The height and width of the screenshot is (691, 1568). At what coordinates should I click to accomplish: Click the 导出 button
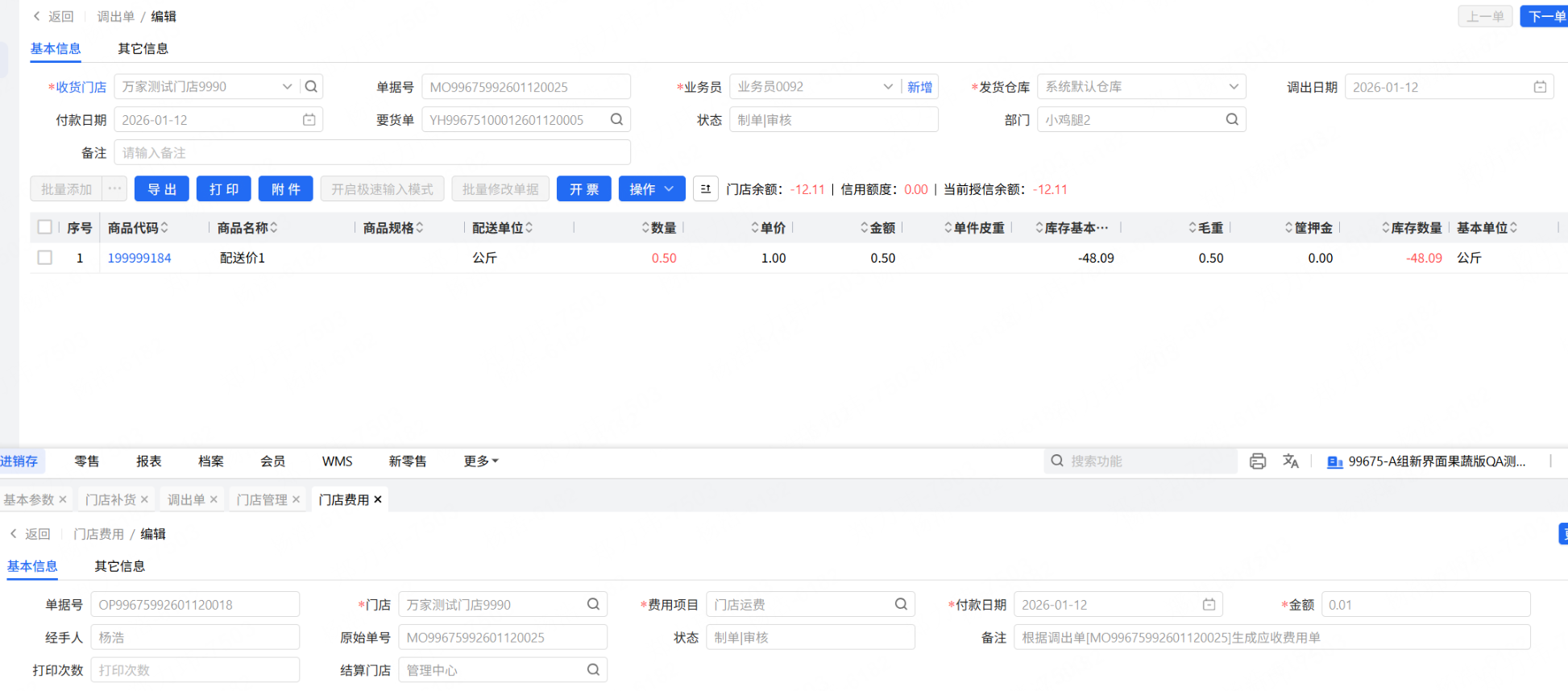tap(162, 189)
